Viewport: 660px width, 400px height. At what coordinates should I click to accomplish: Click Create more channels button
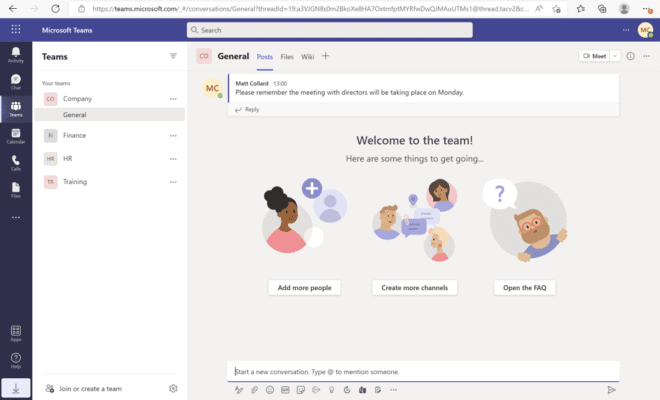pyautogui.click(x=415, y=288)
